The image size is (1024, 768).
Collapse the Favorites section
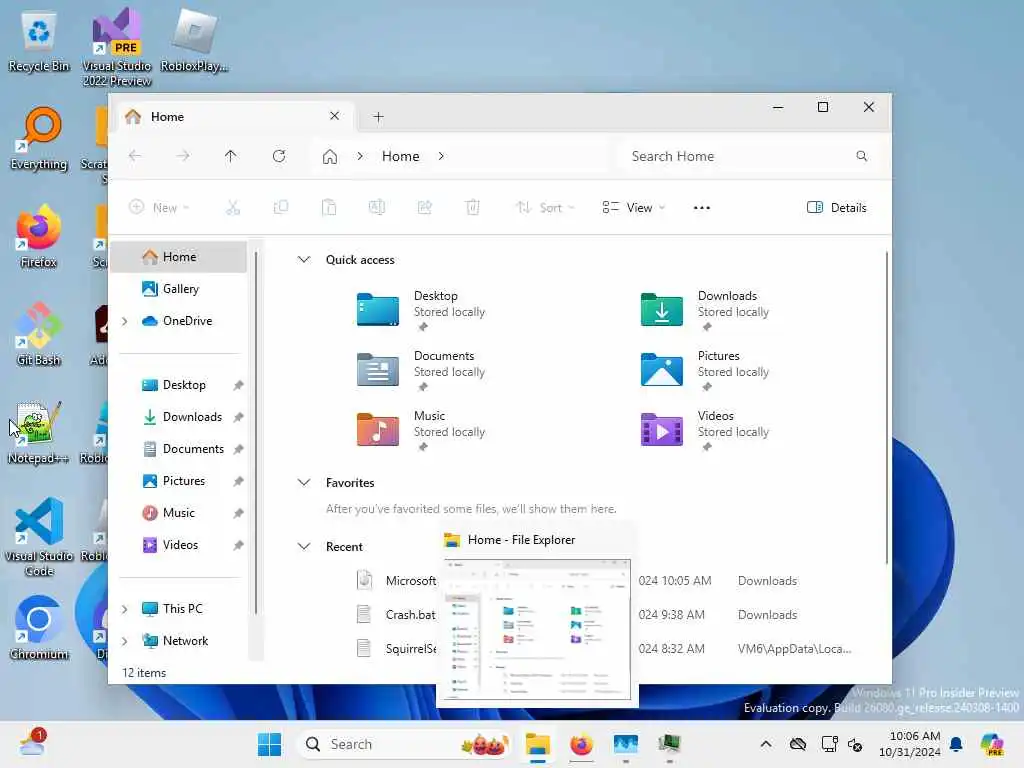click(x=304, y=483)
